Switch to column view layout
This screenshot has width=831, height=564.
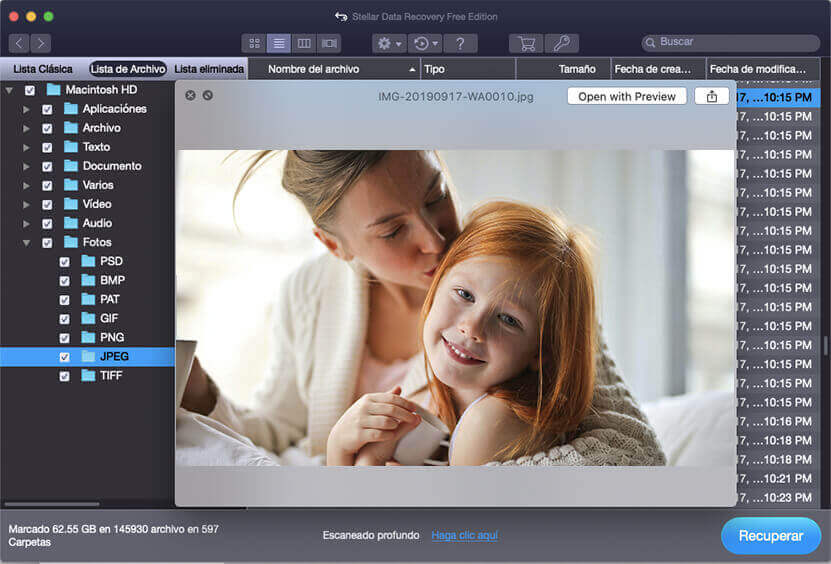coord(304,44)
